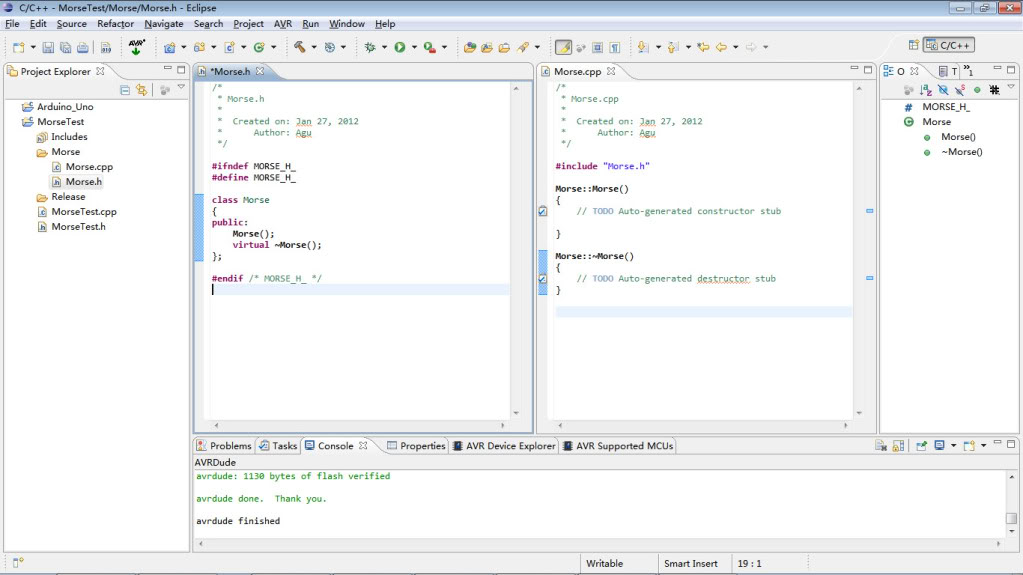
Task: Collapse all in Project Explorer
Action: pyautogui.click(x=125, y=90)
